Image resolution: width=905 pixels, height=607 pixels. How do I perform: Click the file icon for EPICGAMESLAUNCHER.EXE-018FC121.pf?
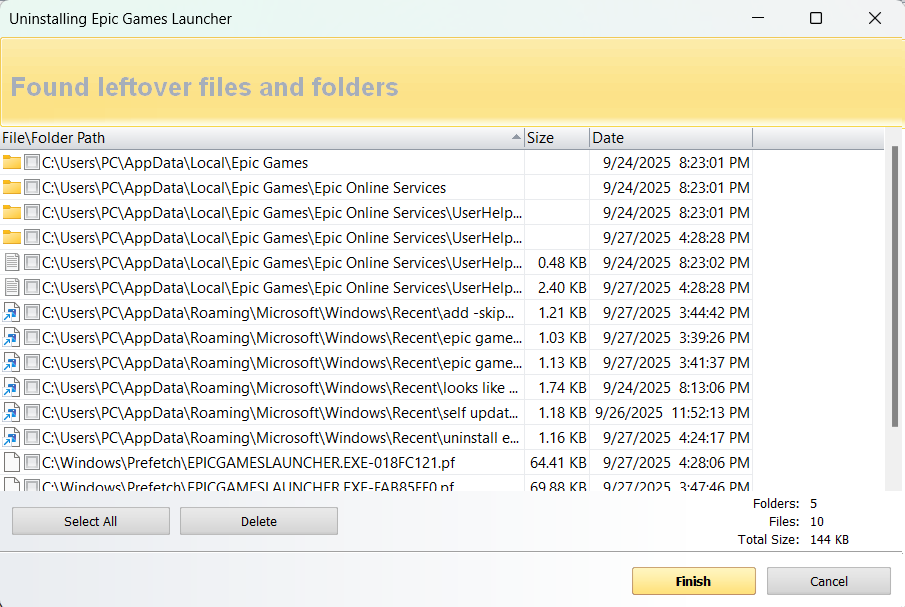point(12,463)
